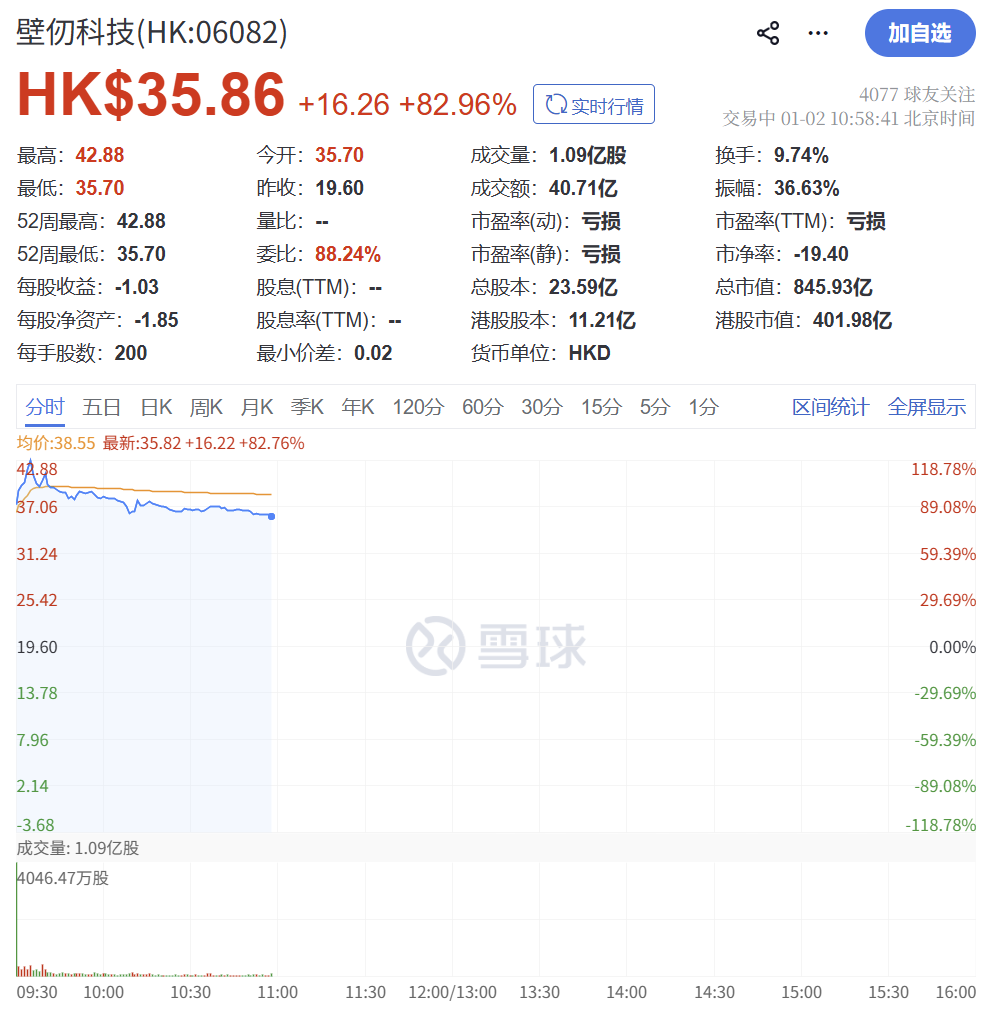Viewport: 998px width, 1016px height.
Task: Click the 港股市值 value 401.98亿
Action: point(853,320)
